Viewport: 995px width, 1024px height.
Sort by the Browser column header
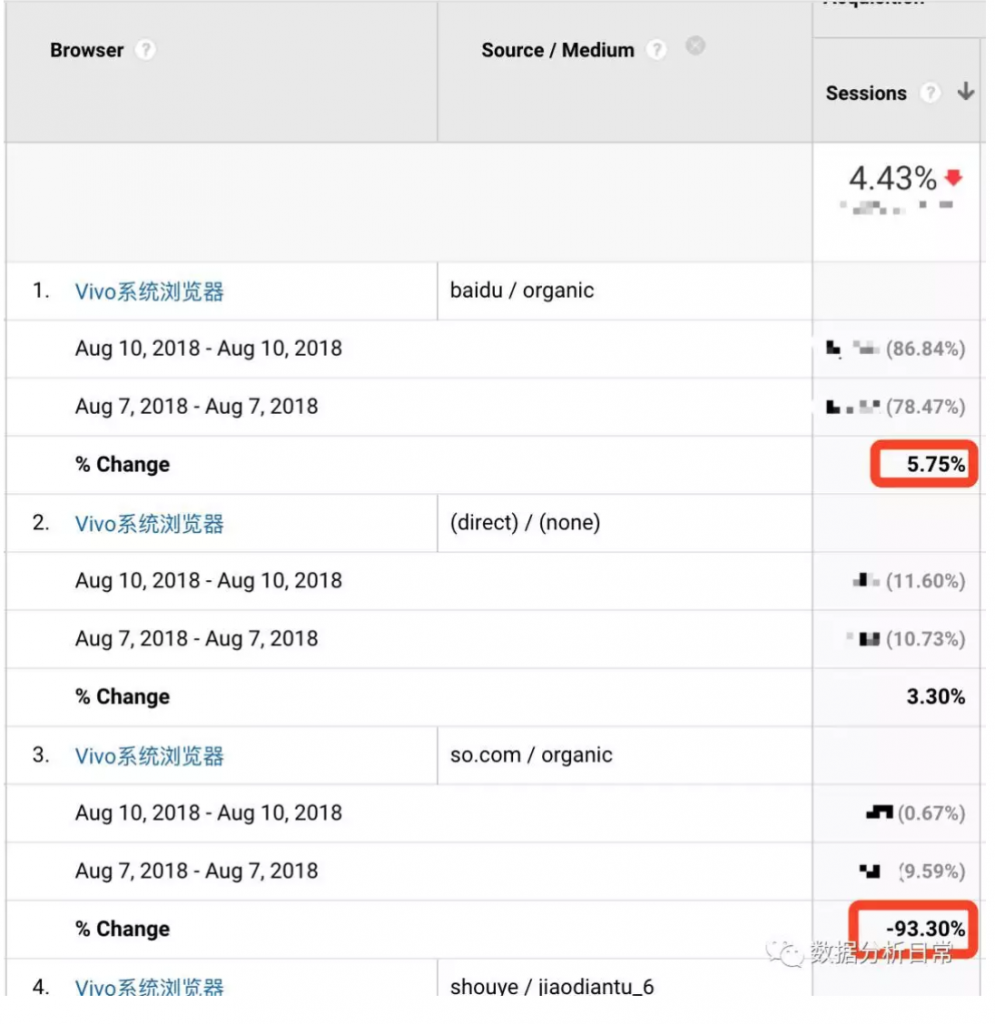(87, 50)
